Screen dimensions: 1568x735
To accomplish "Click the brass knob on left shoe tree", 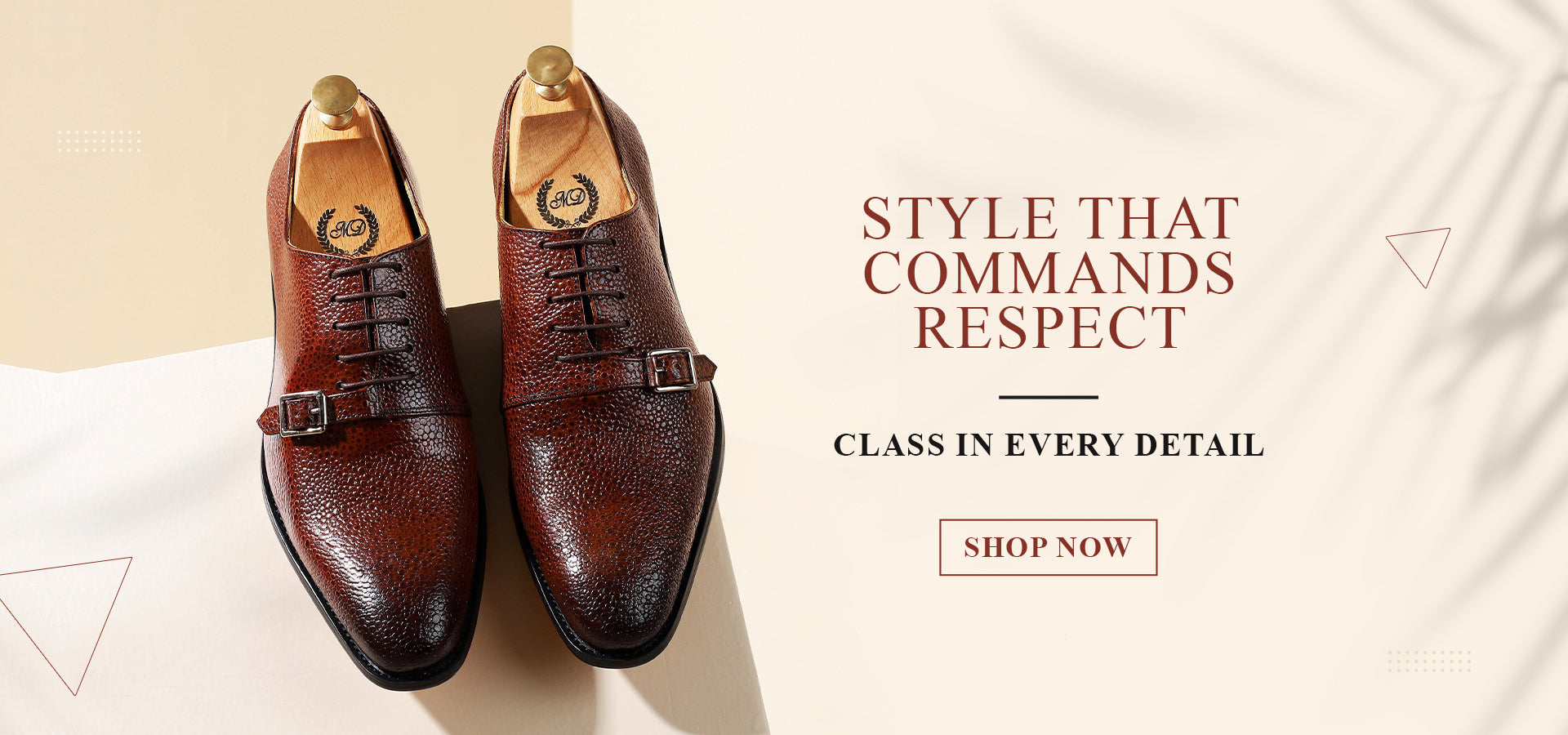I will (335, 100).
